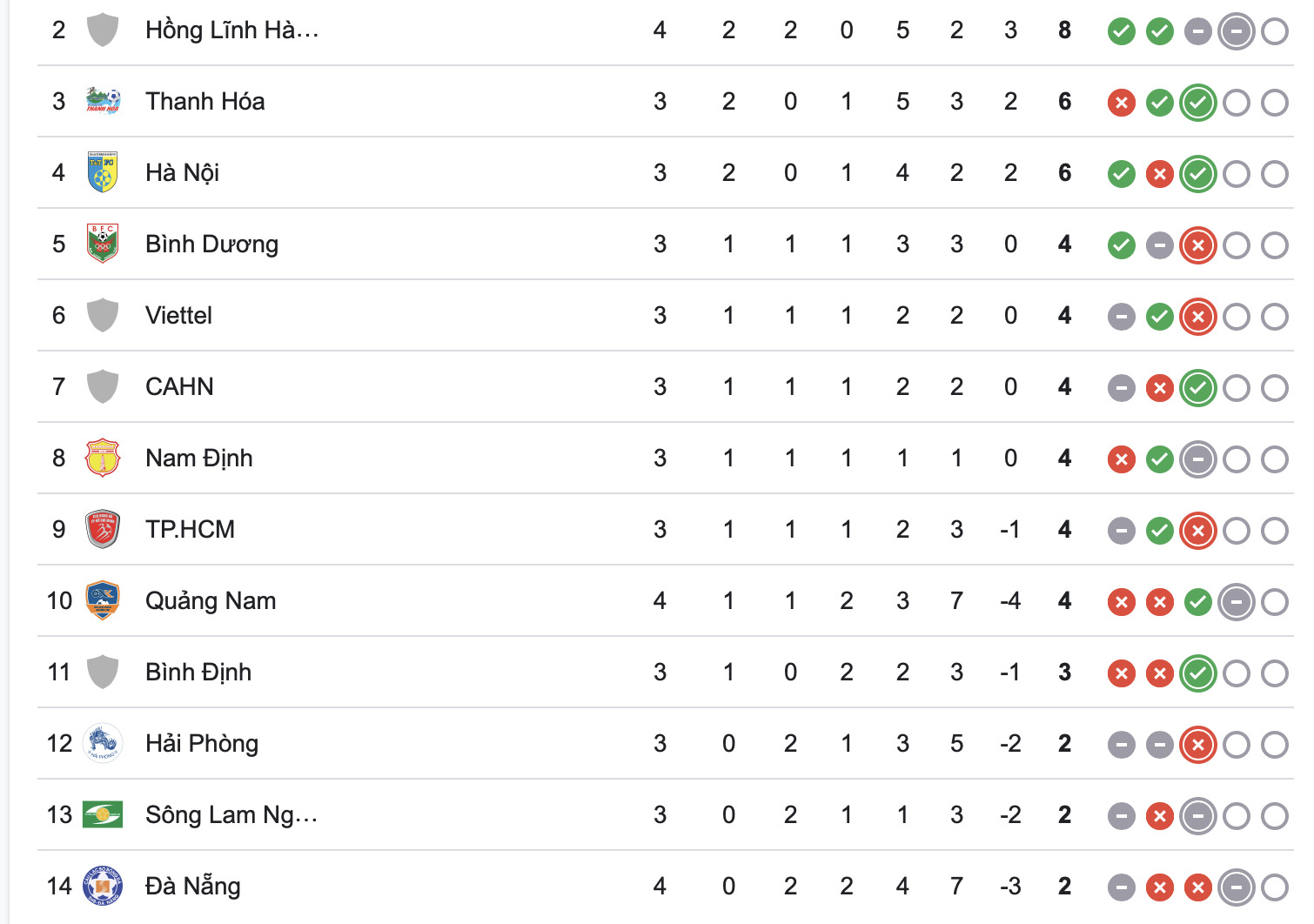Click the Nam Định club logo
1314x924 pixels.
[103, 458]
